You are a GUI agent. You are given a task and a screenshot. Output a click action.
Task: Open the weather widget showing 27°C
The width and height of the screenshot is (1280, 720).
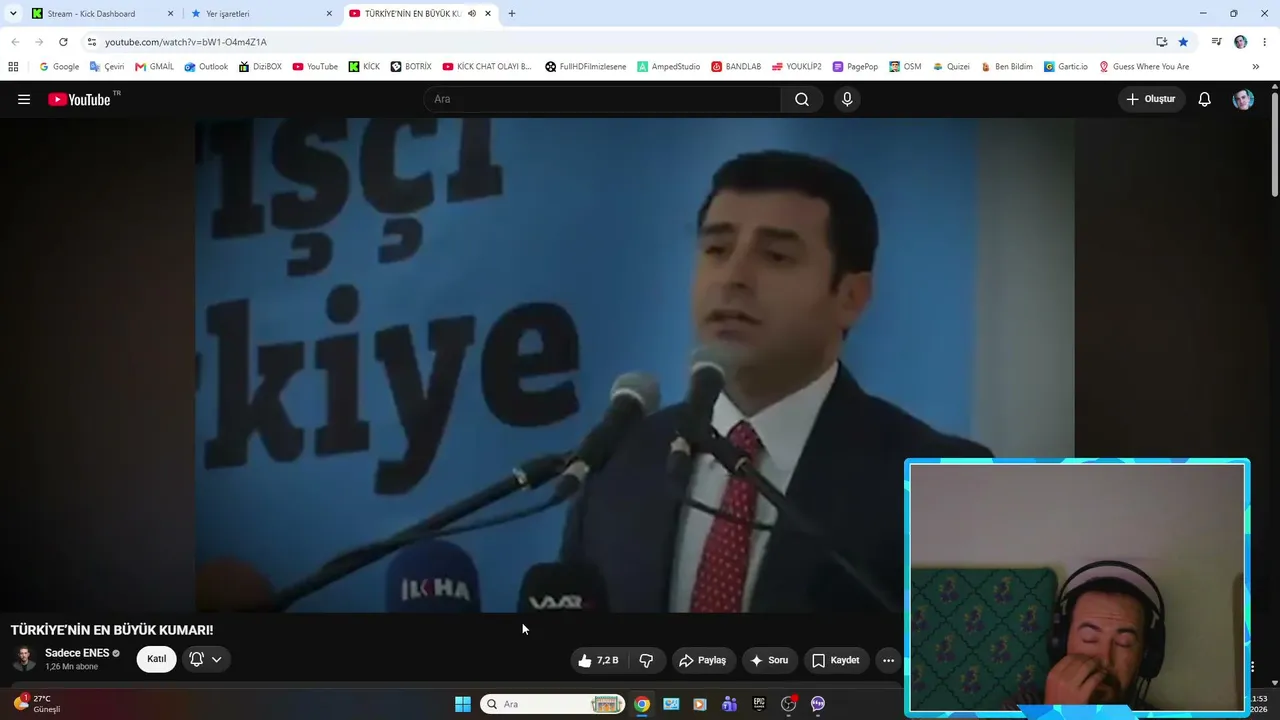[x=38, y=704]
